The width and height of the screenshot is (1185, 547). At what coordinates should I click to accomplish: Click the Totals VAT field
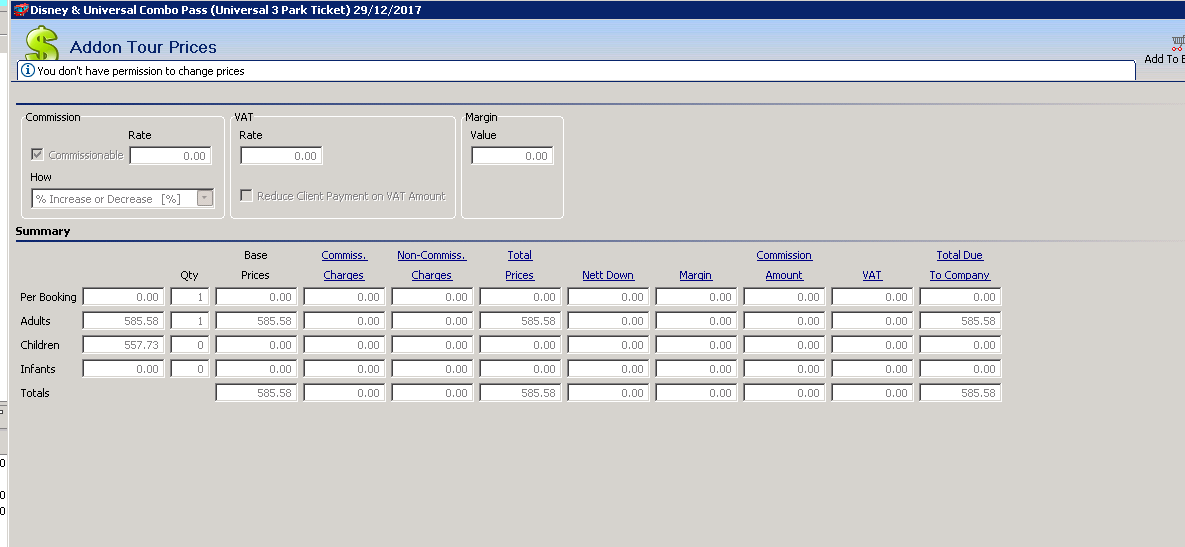873,393
